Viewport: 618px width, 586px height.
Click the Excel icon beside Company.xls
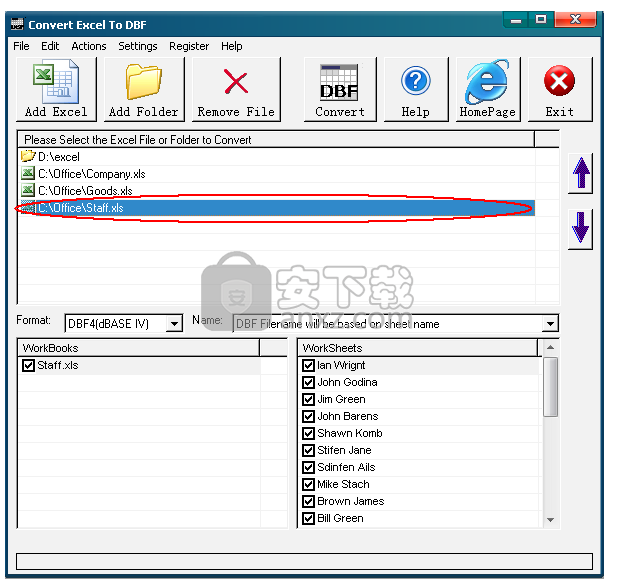pyautogui.click(x=28, y=173)
